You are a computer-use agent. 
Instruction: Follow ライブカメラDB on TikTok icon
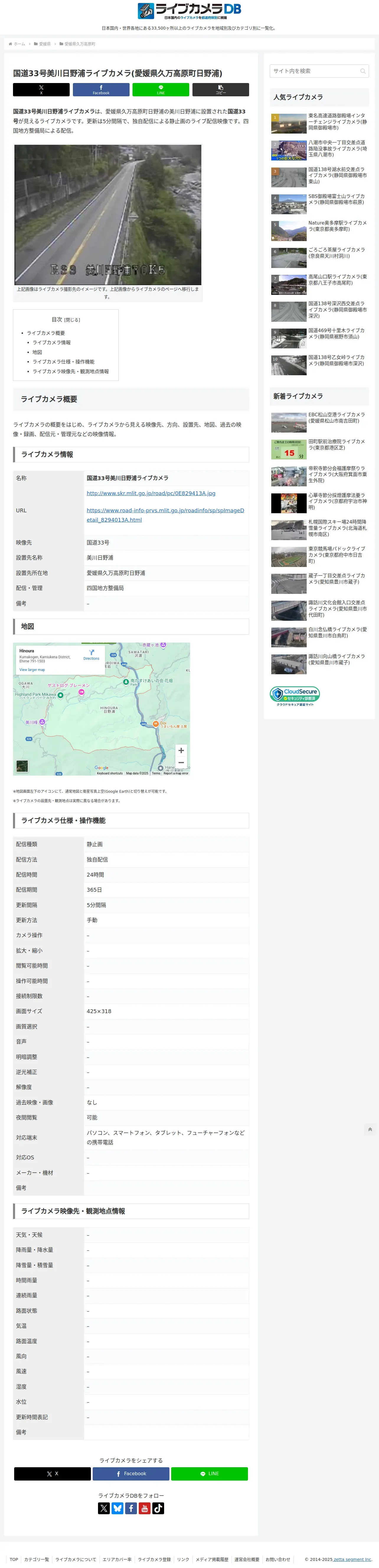point(158,1508)
